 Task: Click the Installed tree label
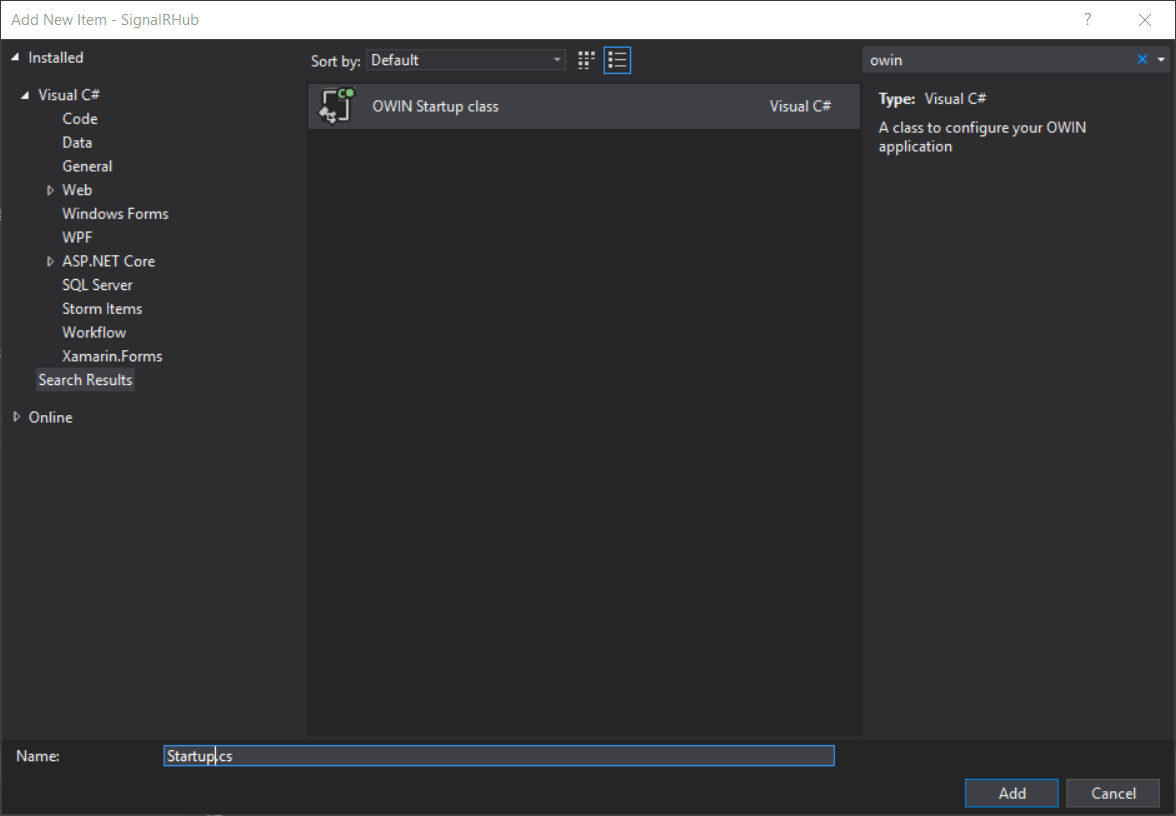tap(56, 58)
